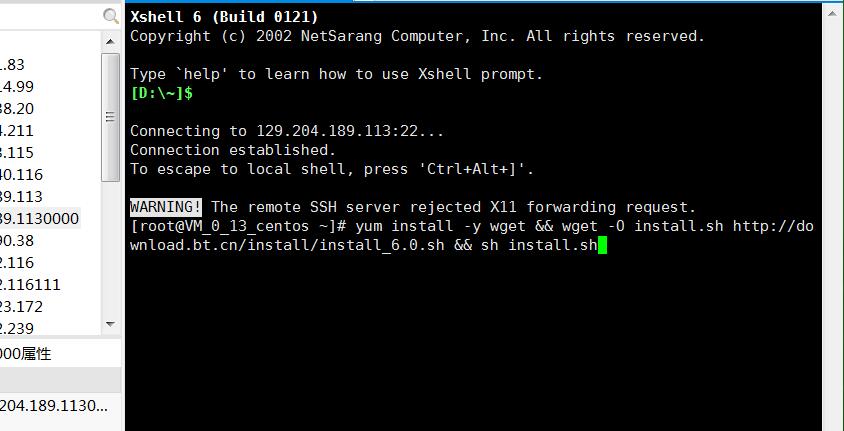Screen dimensions: 844x431
Task: Select session ending in 3.172
Action: point(21,306)
